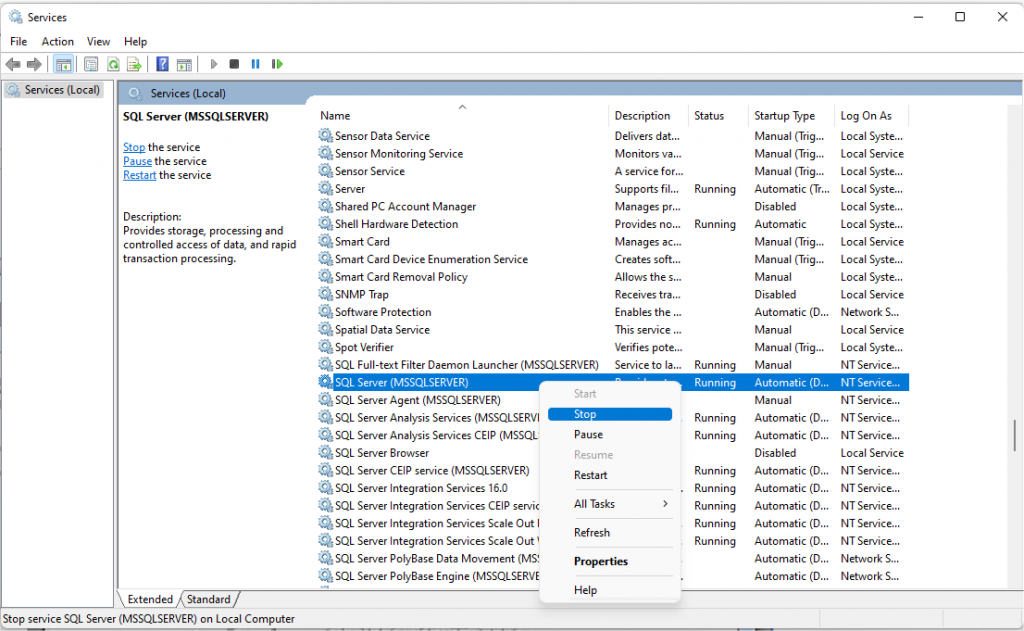Start the service using the toolbar play icon
This screenshot has height=631, width=1024.
click(214, 64)
